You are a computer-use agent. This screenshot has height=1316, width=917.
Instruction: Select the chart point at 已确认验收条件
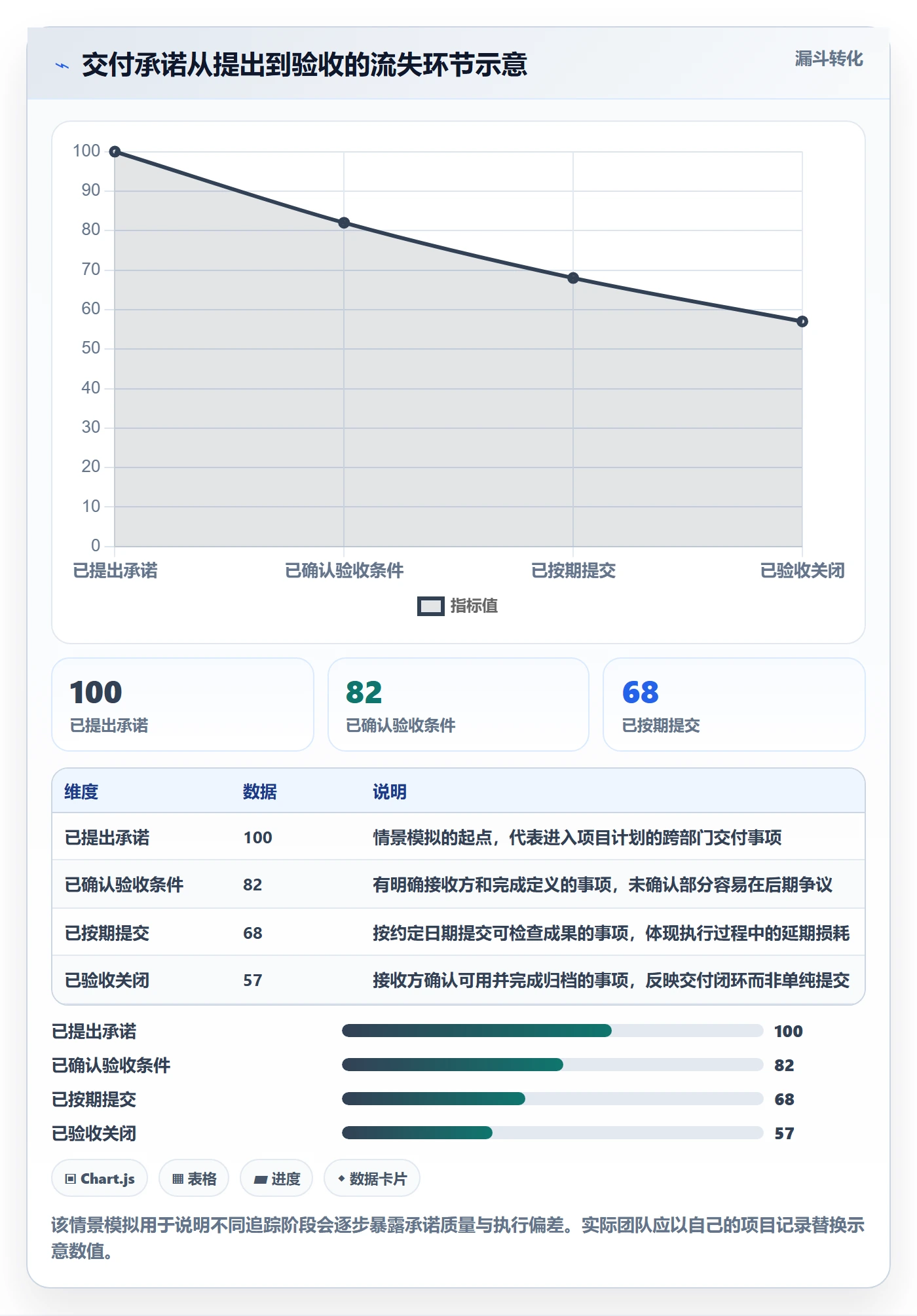pyautogui.click(x=344, y=223)
